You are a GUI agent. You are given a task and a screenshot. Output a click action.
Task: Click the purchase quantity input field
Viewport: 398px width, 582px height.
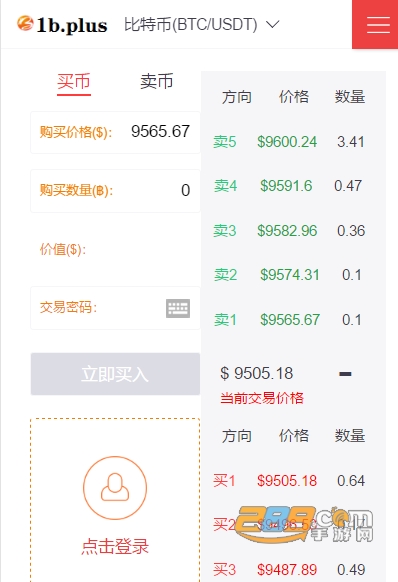[x=115, y=191]
